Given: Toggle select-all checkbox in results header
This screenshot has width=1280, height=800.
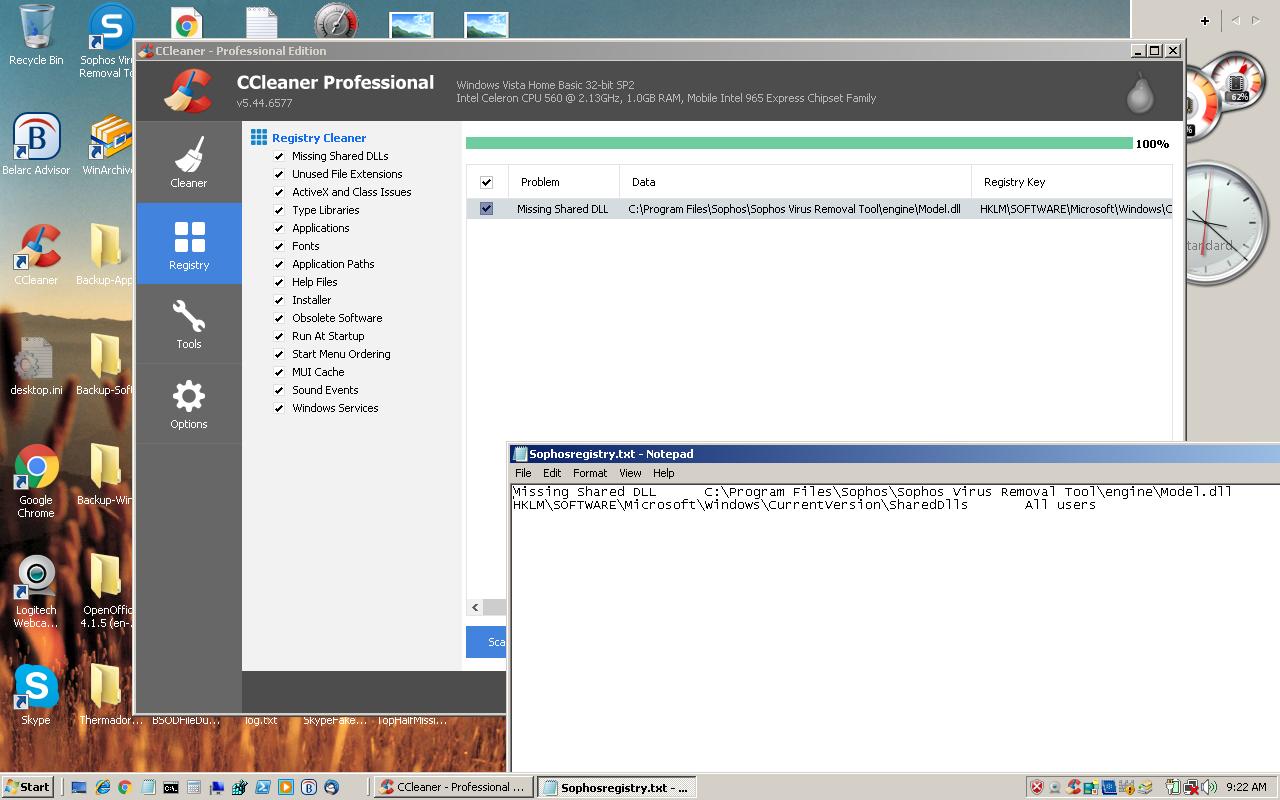Looking at the screenshot, I should [x=486, y=182].
